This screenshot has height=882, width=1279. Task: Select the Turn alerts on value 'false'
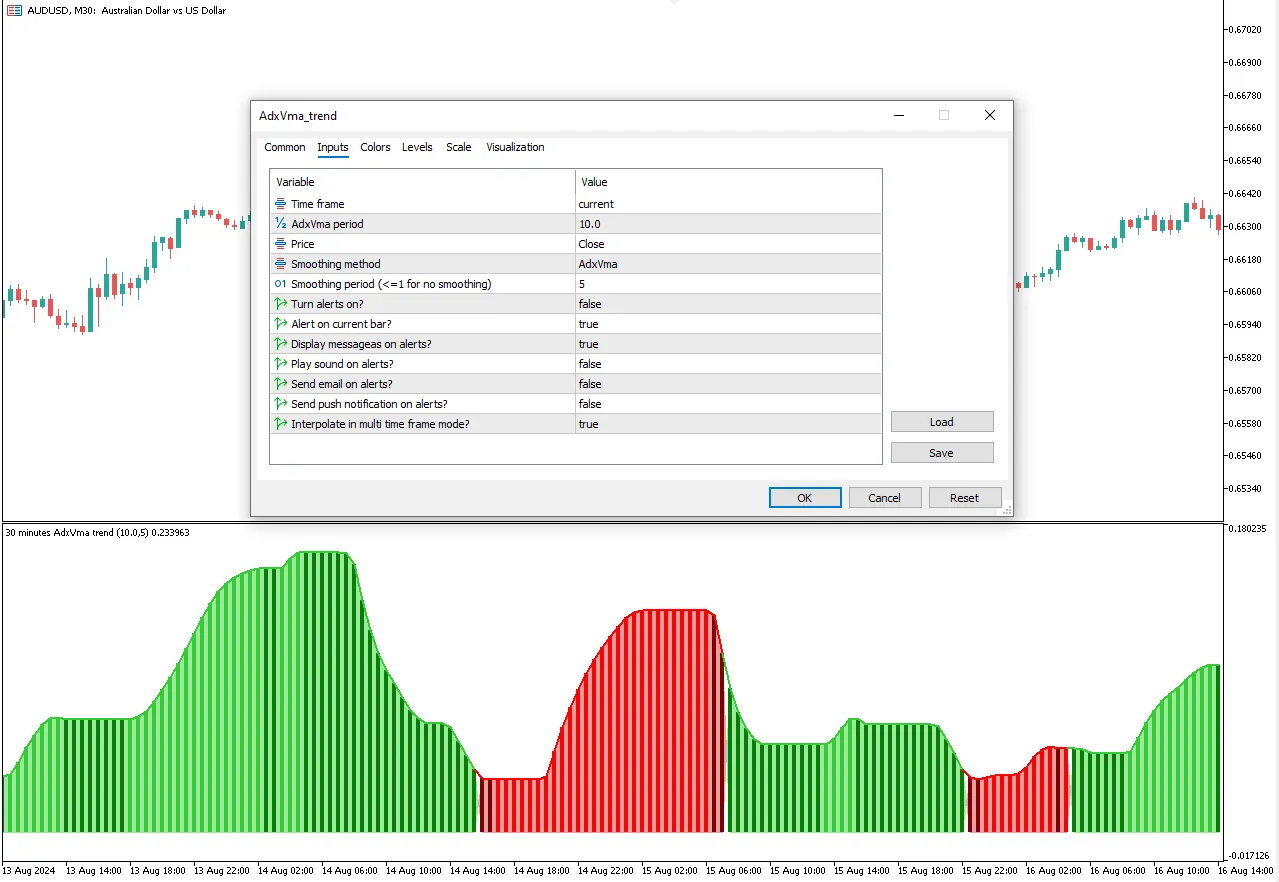pos(590,304)
